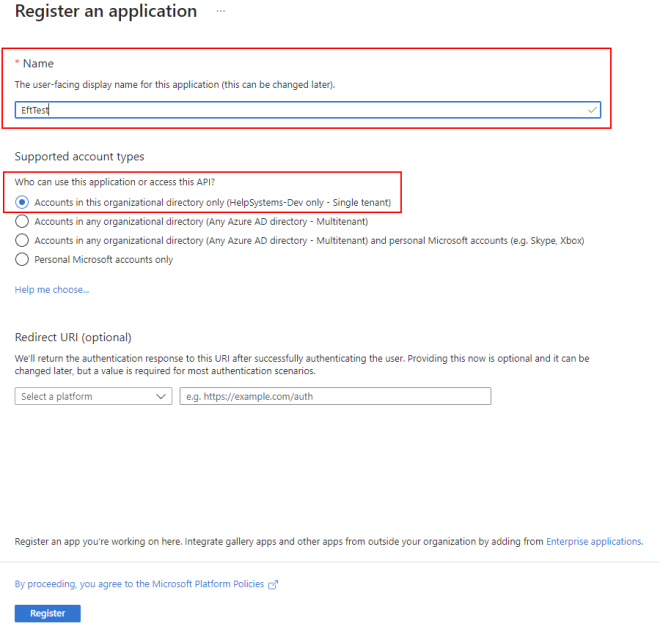Viewport: 660px width, 637px height.
Task: Click the Supported account types heading
Action: click(79, 157)
